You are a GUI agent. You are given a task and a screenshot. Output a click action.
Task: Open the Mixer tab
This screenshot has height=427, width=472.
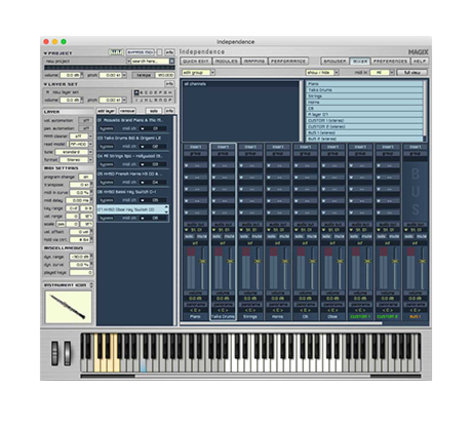pyautogui.click(x=360, y=61)
